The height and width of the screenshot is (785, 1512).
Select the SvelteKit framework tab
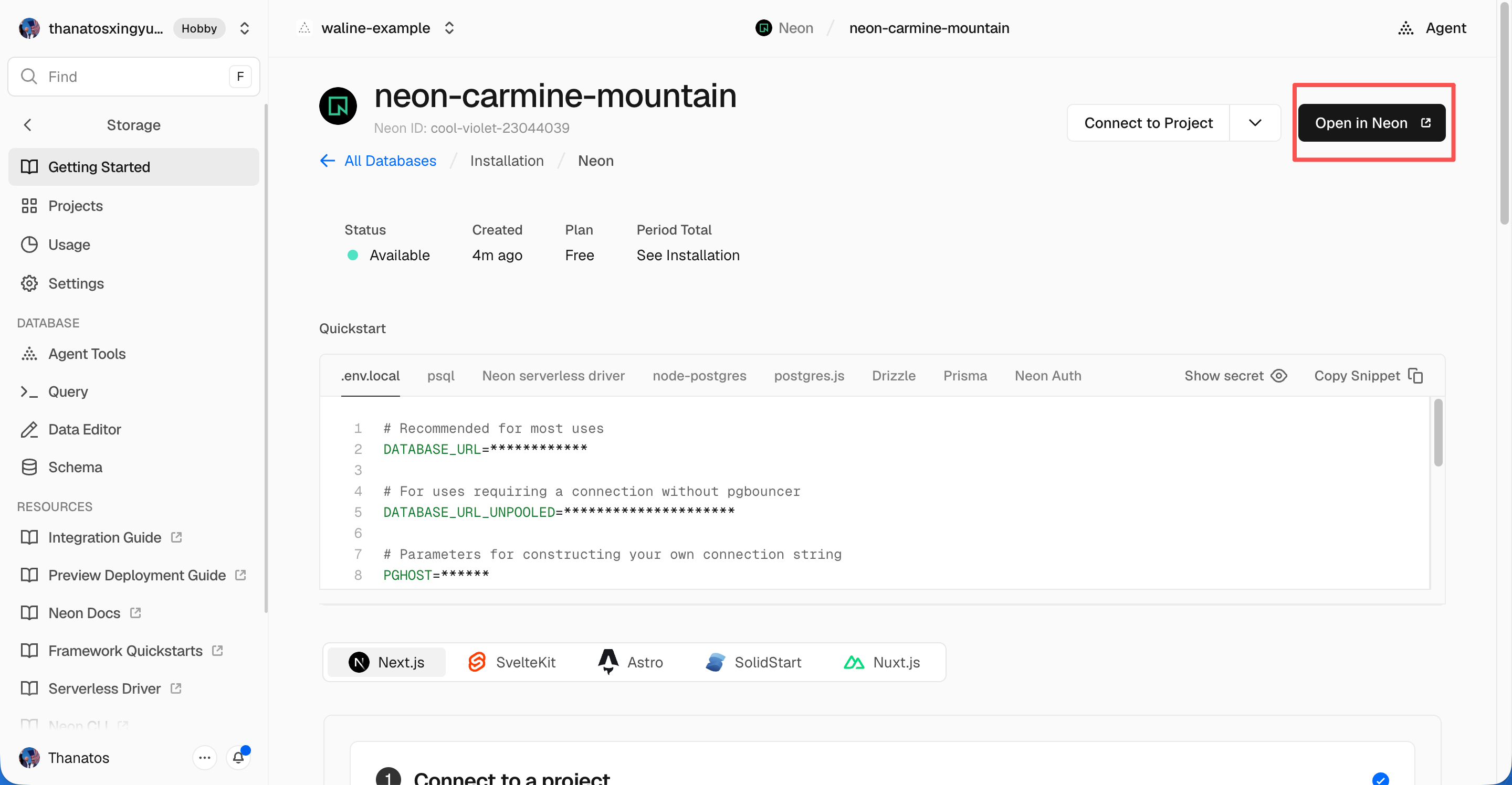point(512,662)
